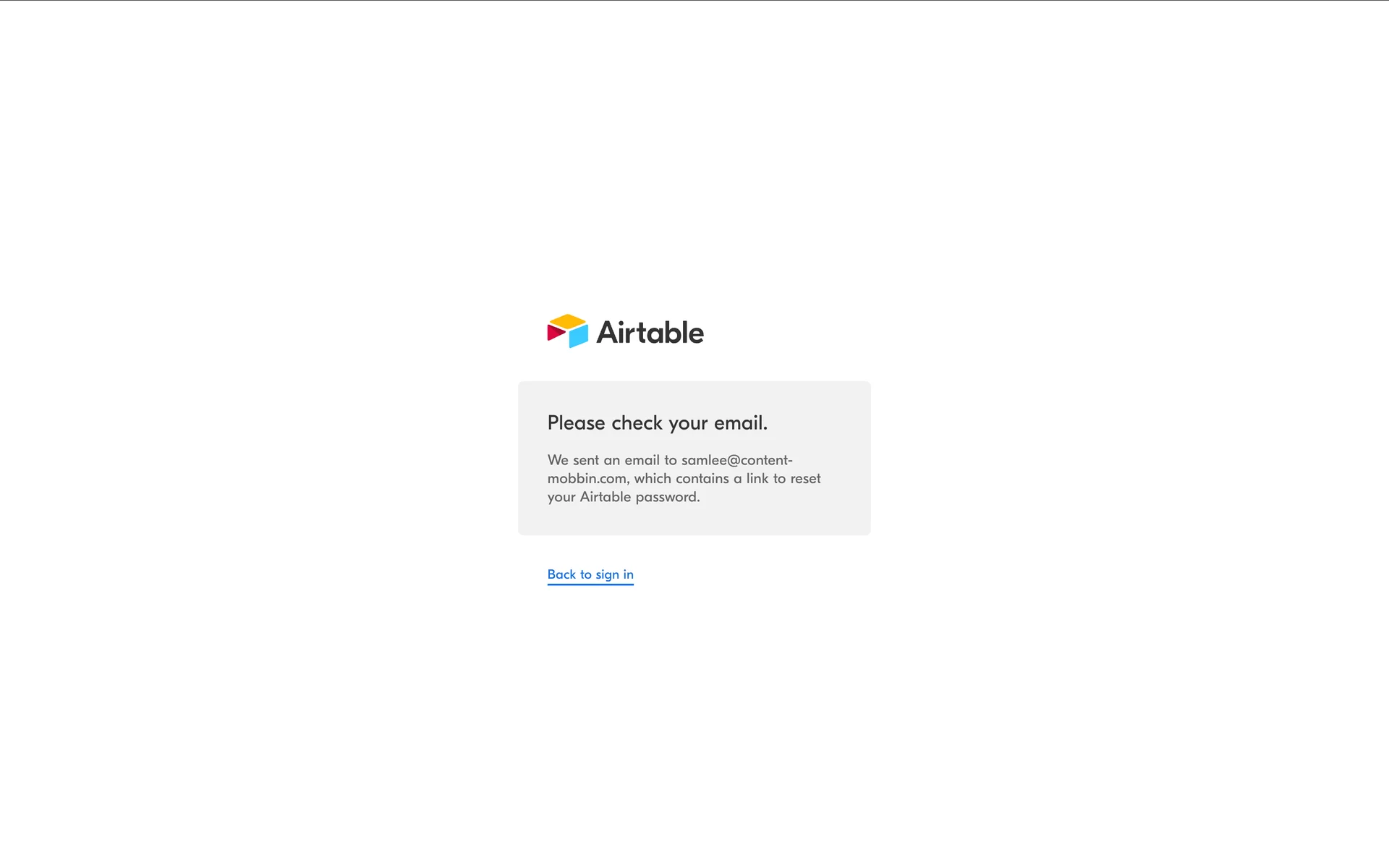Click the word 'Back' in the link
This screenshot has height=868, width=1389.
point(561,574)
